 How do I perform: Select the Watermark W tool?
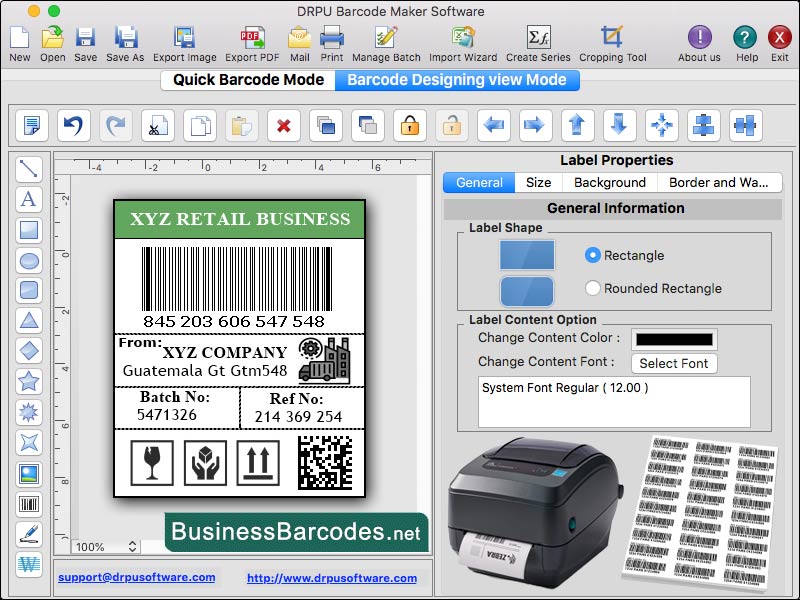(29, 564)
